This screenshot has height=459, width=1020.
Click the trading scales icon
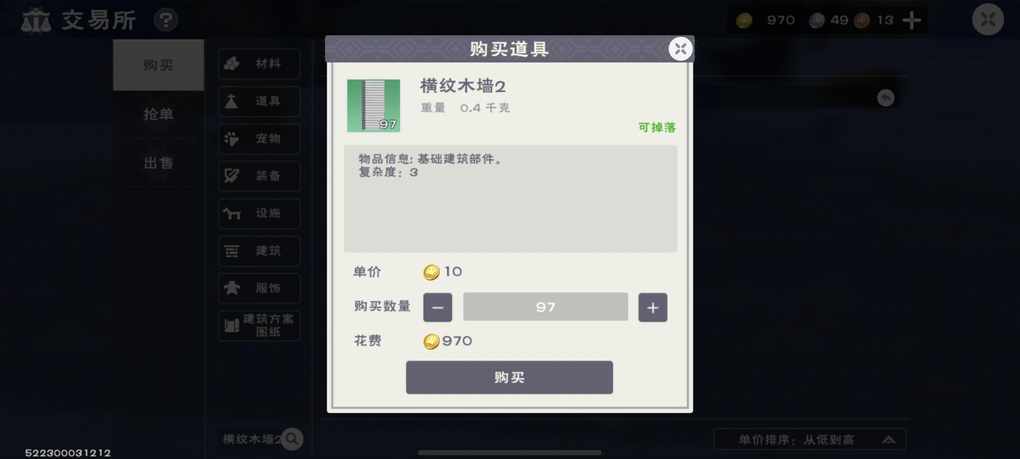[x=36, y=20]
